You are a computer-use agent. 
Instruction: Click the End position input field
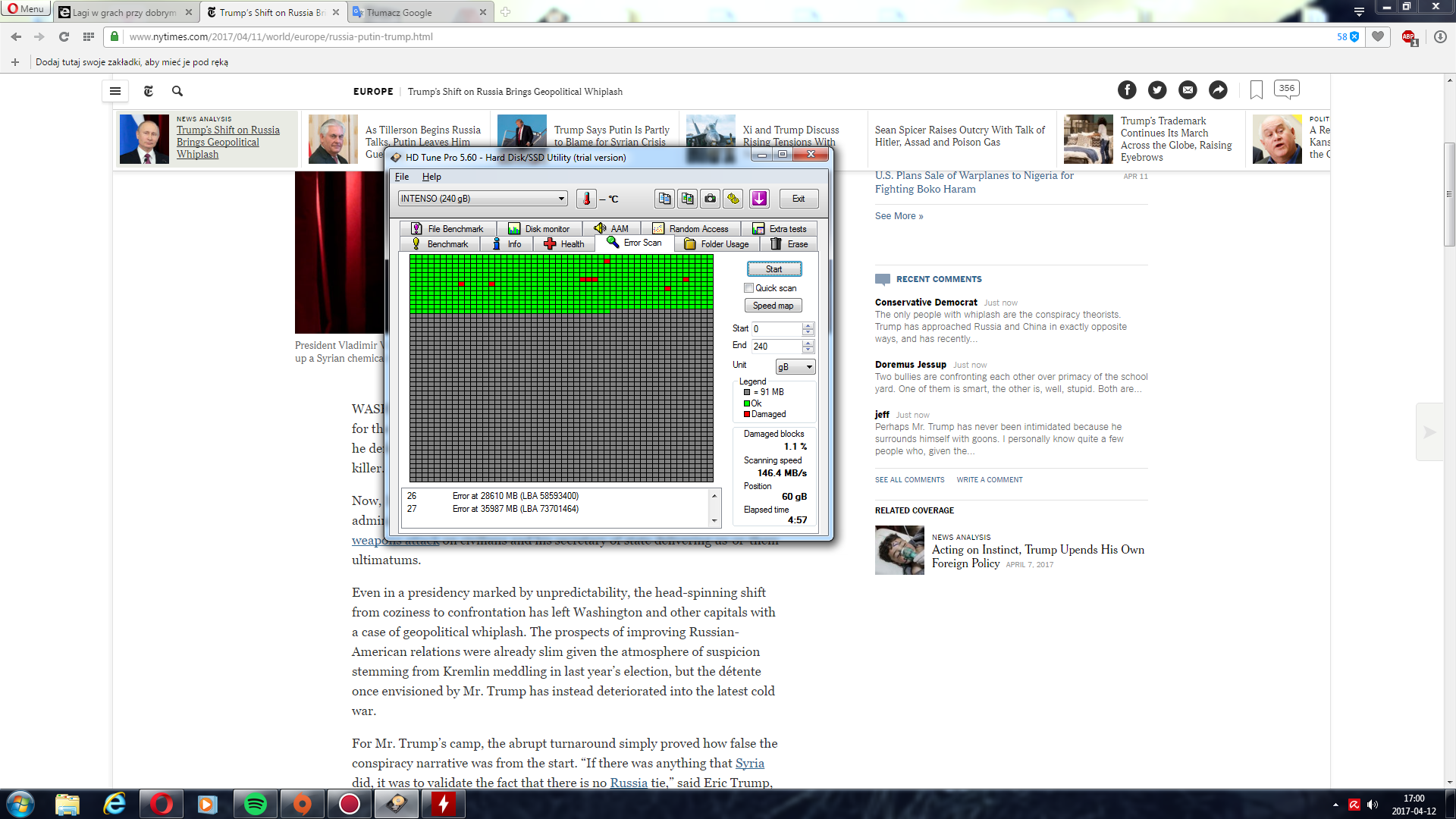[x=777, y=347]
